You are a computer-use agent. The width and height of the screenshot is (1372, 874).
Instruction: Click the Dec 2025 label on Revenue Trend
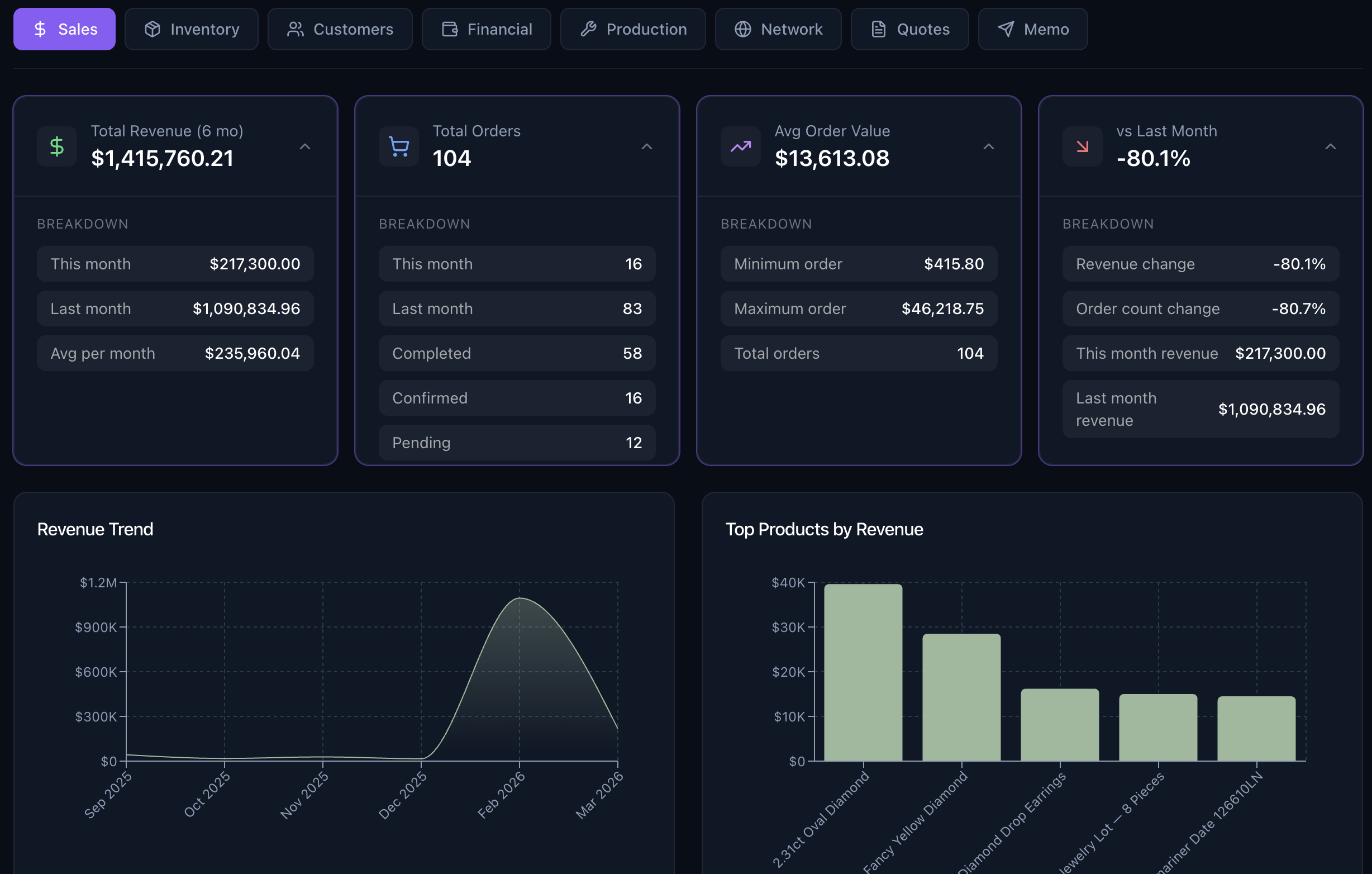click(x=402, y=795)
